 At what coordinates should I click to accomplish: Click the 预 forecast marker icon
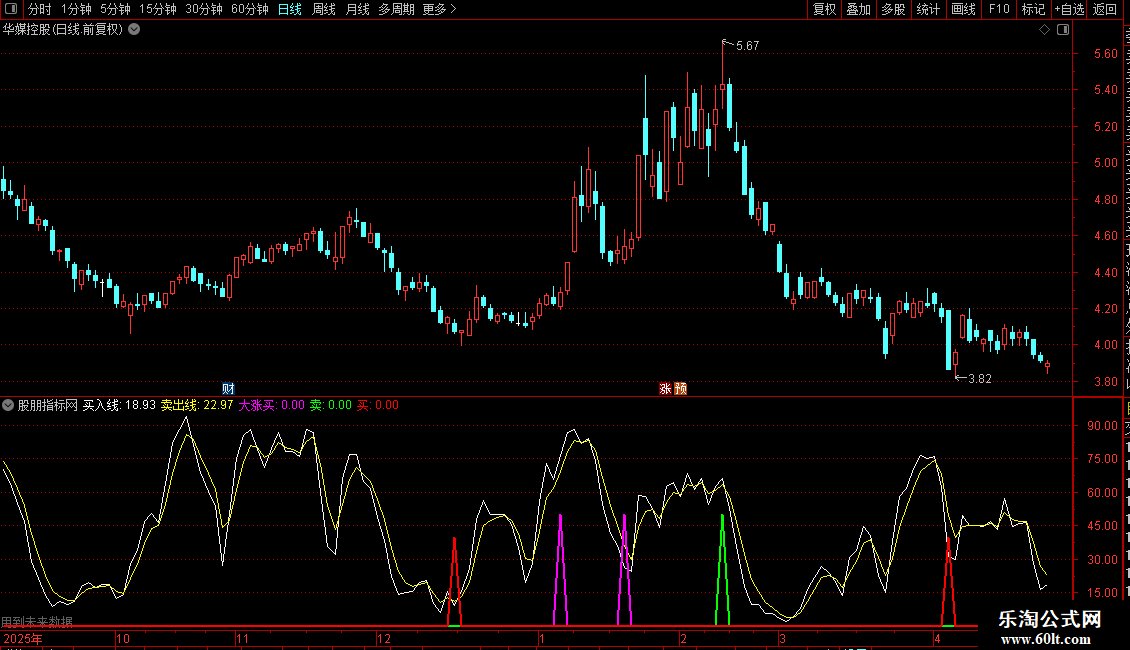[x=680, y=388]
